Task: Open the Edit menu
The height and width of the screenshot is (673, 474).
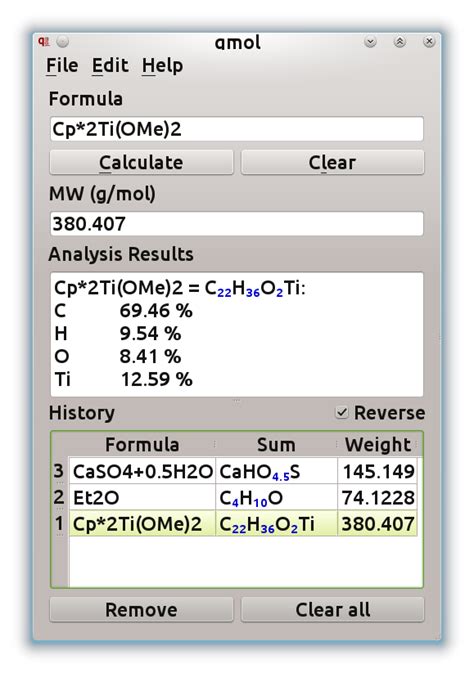Action: [x=110, y=66]
